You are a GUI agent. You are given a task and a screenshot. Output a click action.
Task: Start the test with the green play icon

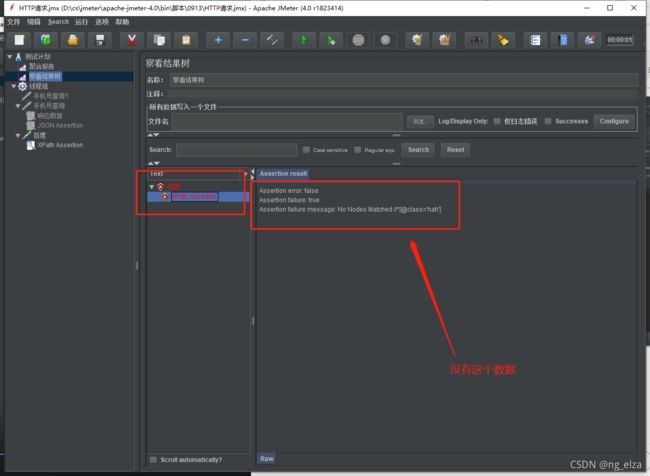point(304,40)
